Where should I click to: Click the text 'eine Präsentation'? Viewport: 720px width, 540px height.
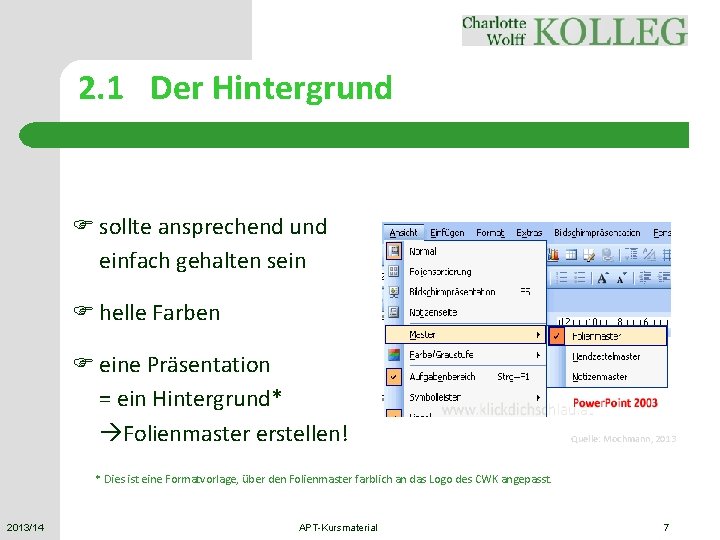184,365
